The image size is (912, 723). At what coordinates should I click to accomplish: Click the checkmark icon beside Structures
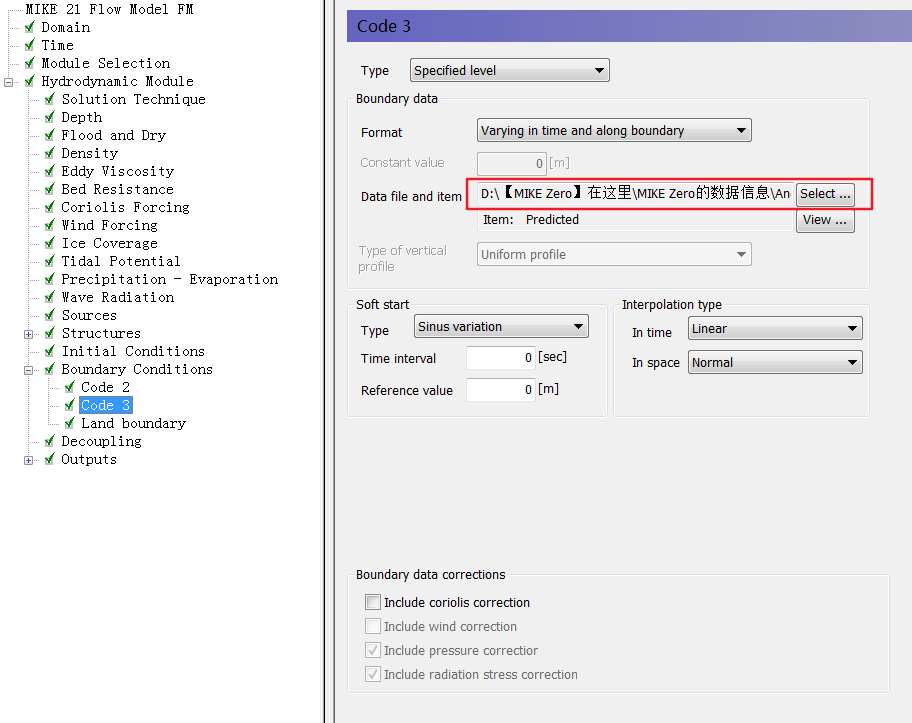(x=50, y=333)
